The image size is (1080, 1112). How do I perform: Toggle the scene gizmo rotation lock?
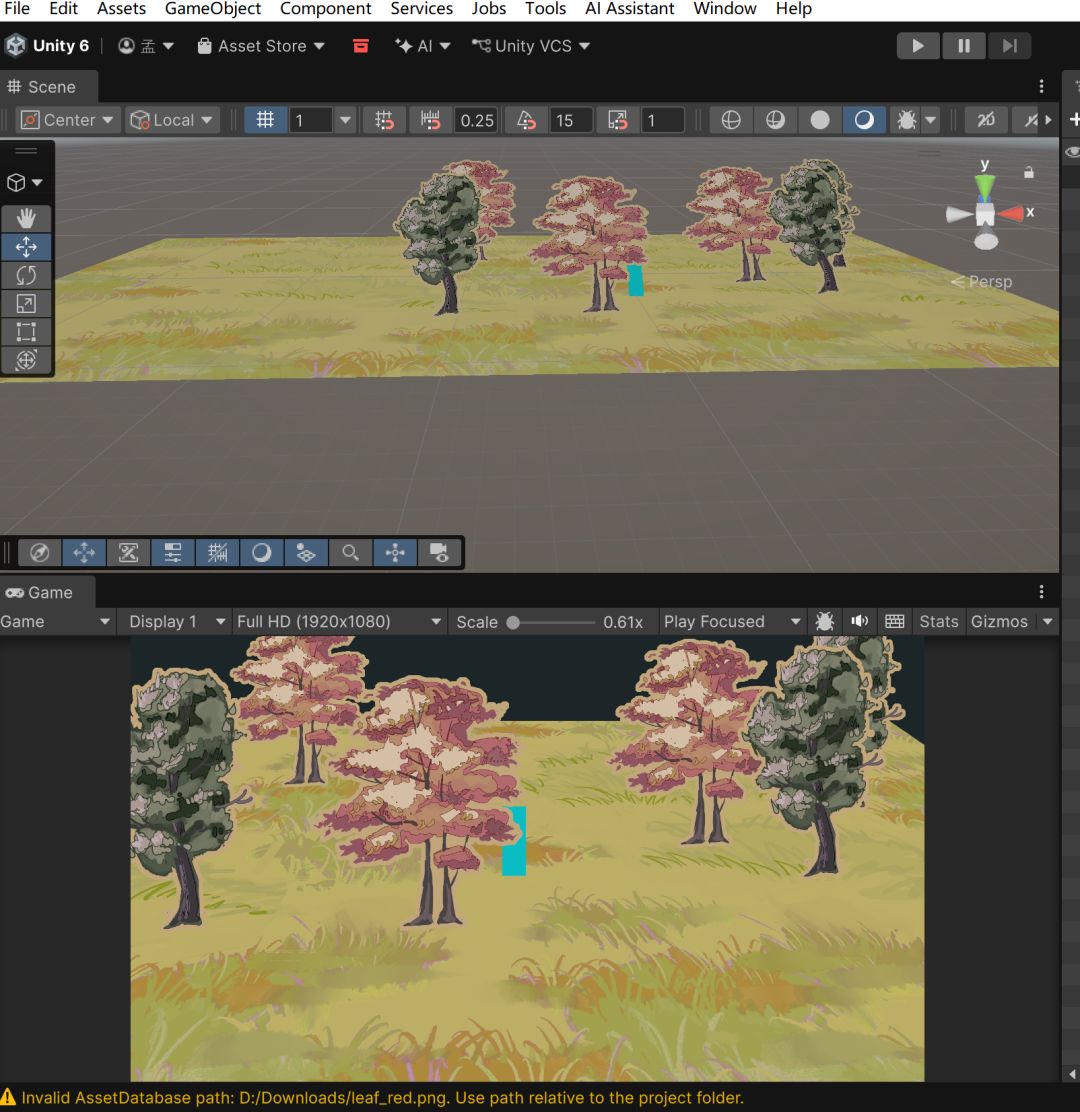click(1028, 172)
